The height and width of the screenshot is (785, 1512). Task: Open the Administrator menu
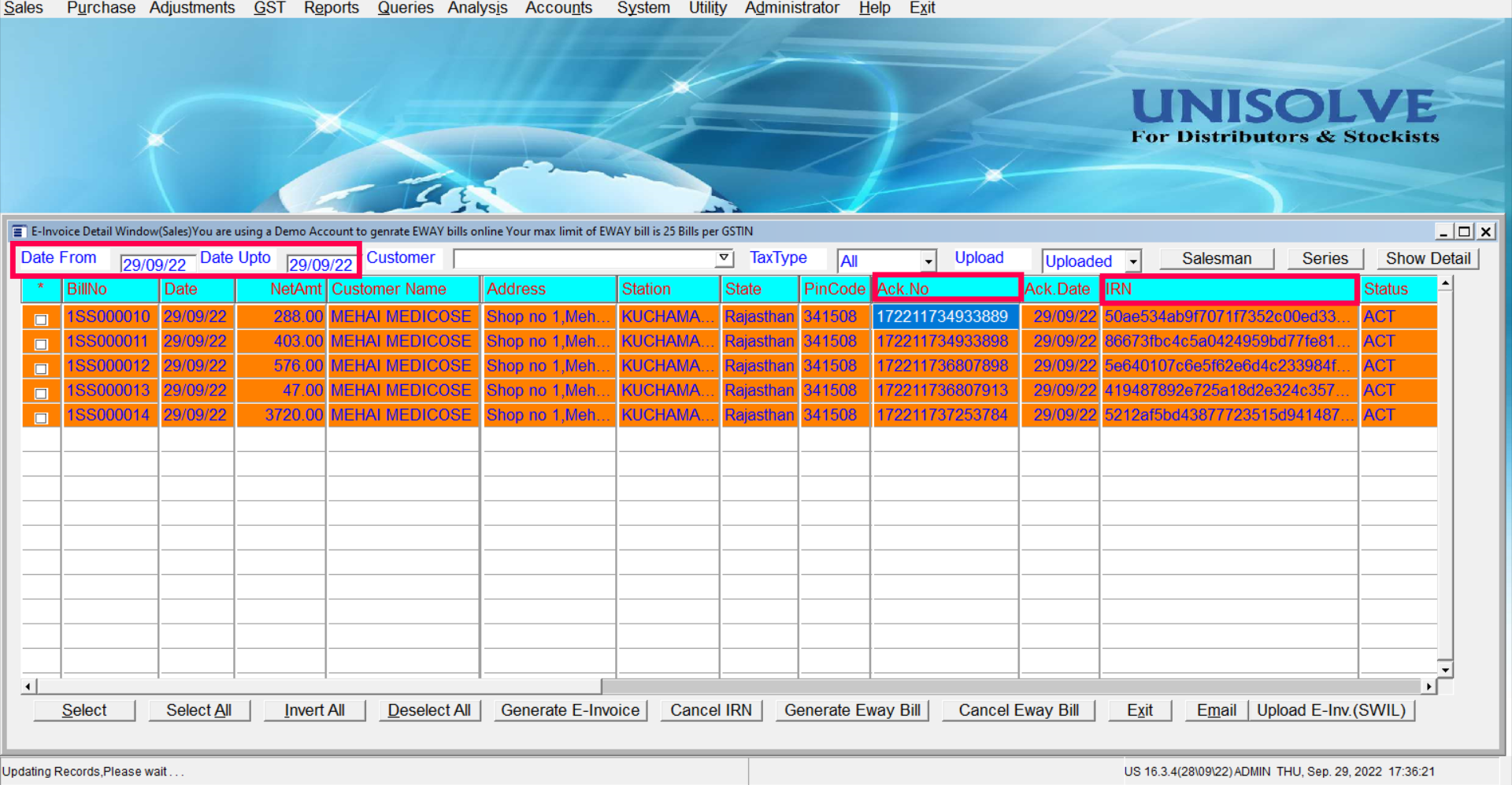(792, 8)
